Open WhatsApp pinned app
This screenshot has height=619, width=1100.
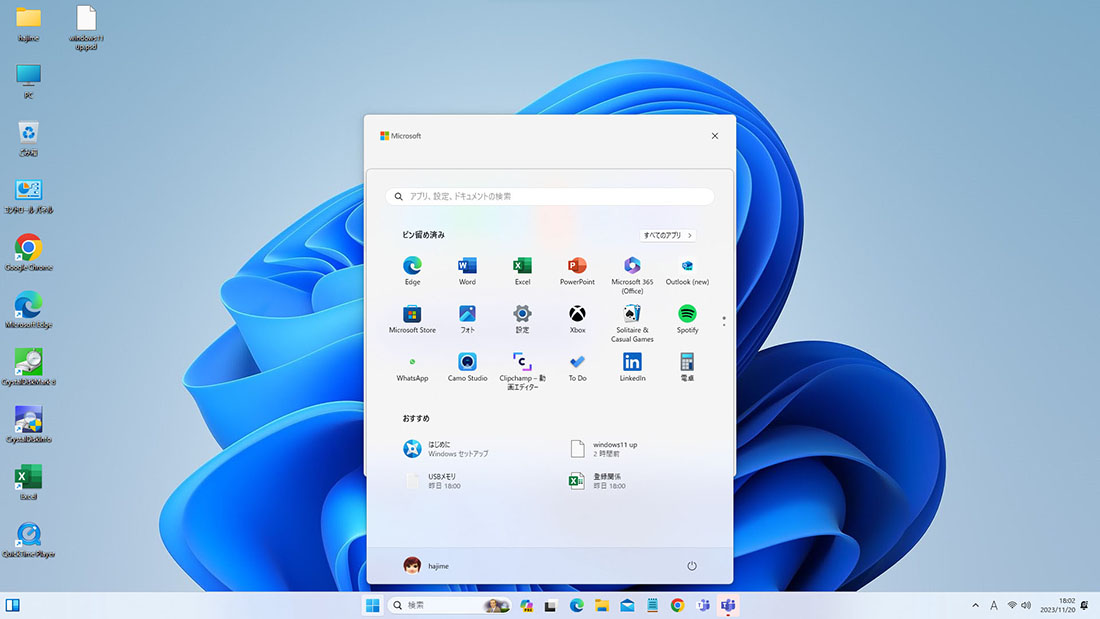click(x=412, y=362)
